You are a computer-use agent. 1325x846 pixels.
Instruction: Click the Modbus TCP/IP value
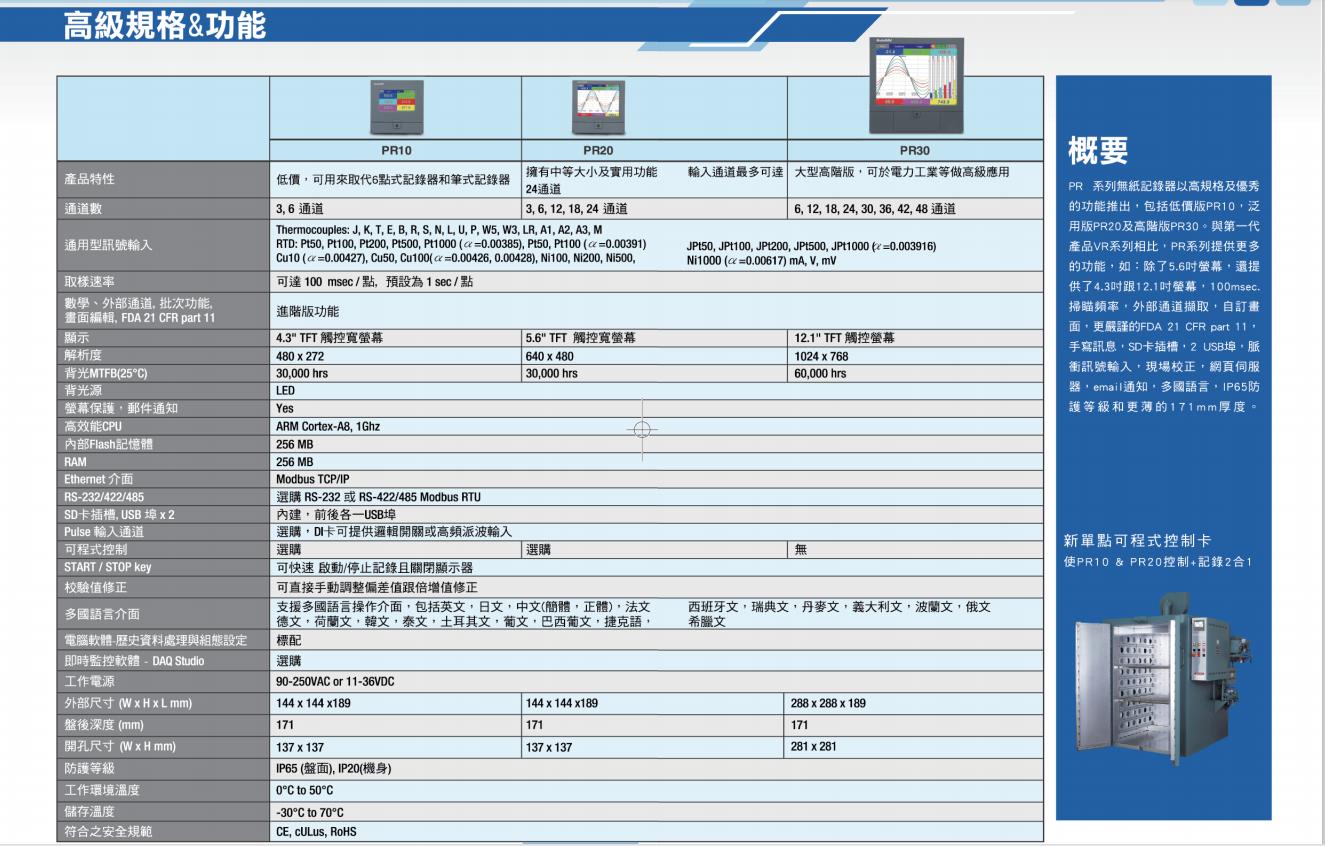click(x=311, y=479)
